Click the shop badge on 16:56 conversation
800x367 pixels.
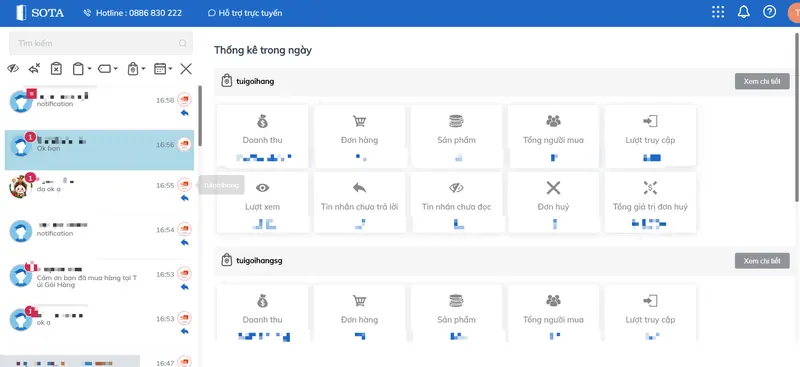point(184,144)
